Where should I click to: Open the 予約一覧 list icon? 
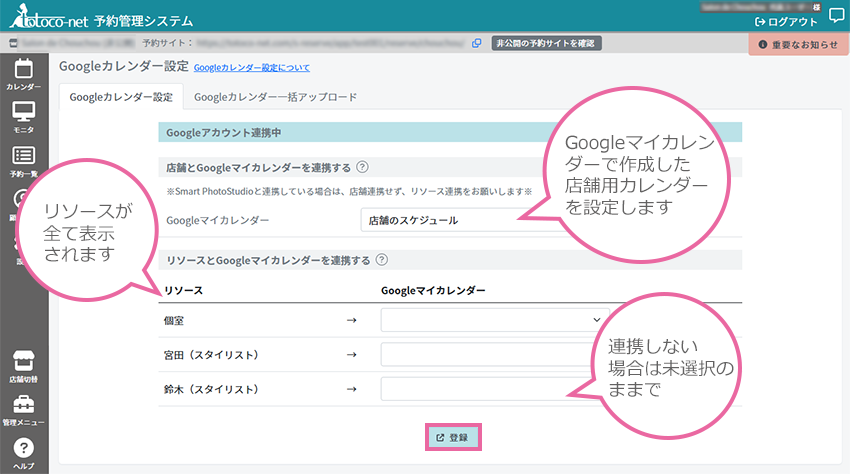(23, 159)
